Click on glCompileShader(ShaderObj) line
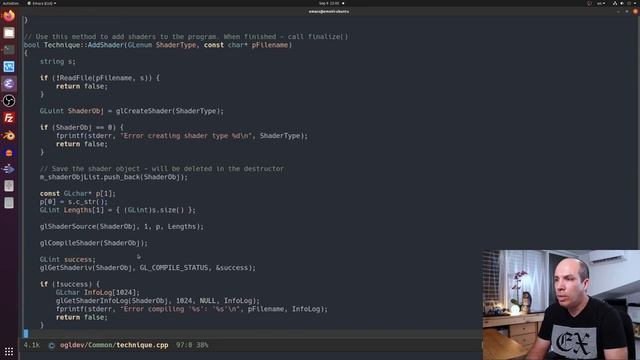 click(93, 243)
